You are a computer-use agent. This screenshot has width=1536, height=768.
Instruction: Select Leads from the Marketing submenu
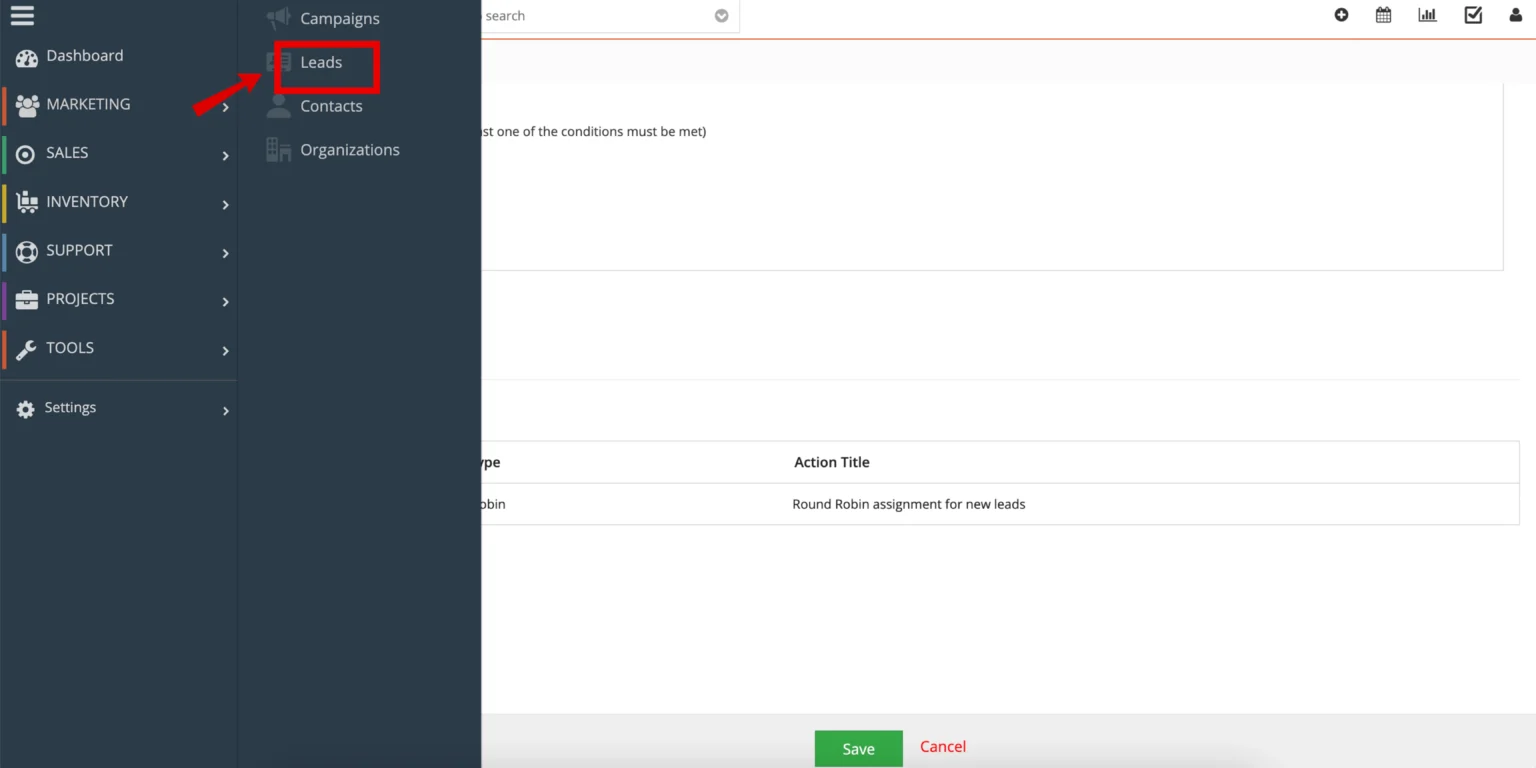tap(320, 62)
